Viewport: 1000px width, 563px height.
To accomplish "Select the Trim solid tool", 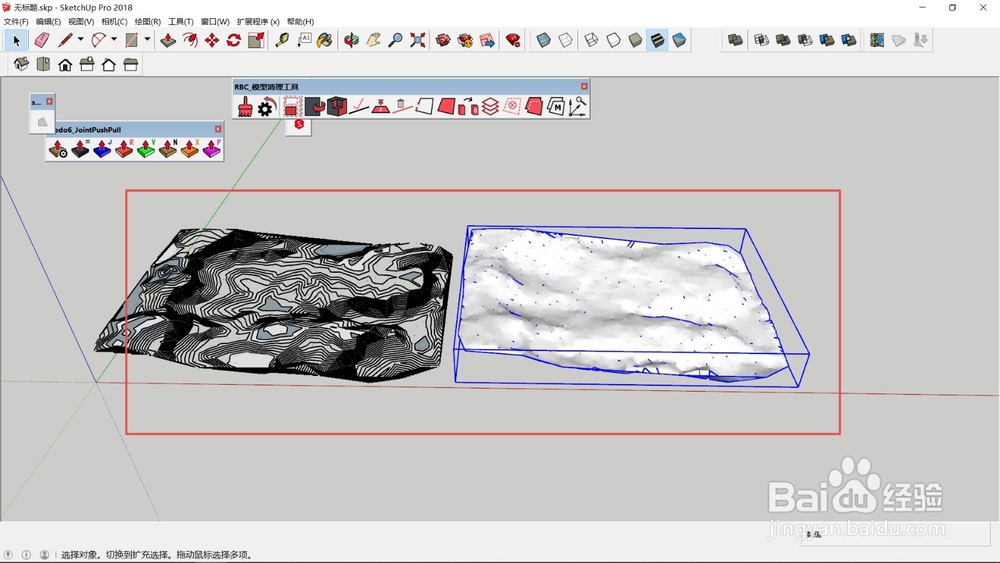I will coord(827,40).
